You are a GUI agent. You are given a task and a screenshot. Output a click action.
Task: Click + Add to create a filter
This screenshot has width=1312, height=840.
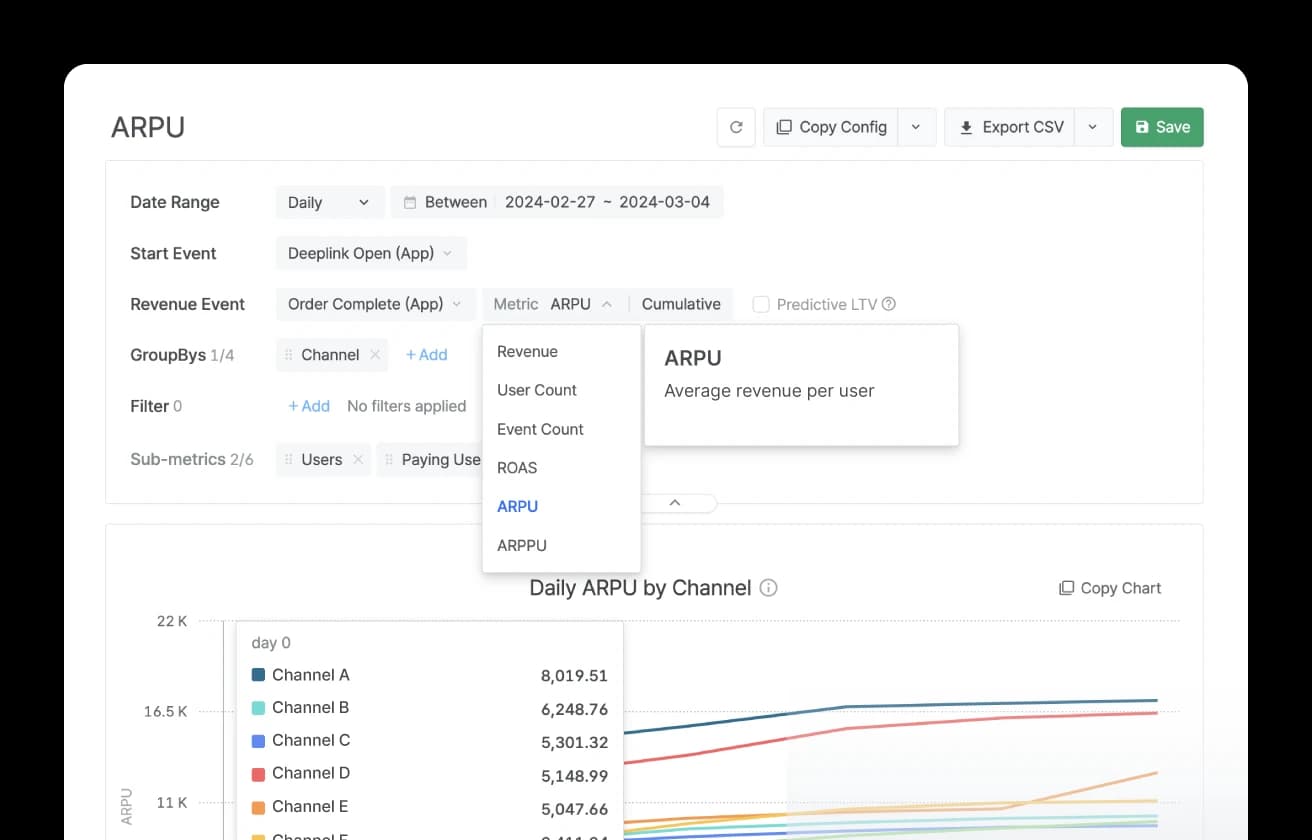click(x=308, y=406)
